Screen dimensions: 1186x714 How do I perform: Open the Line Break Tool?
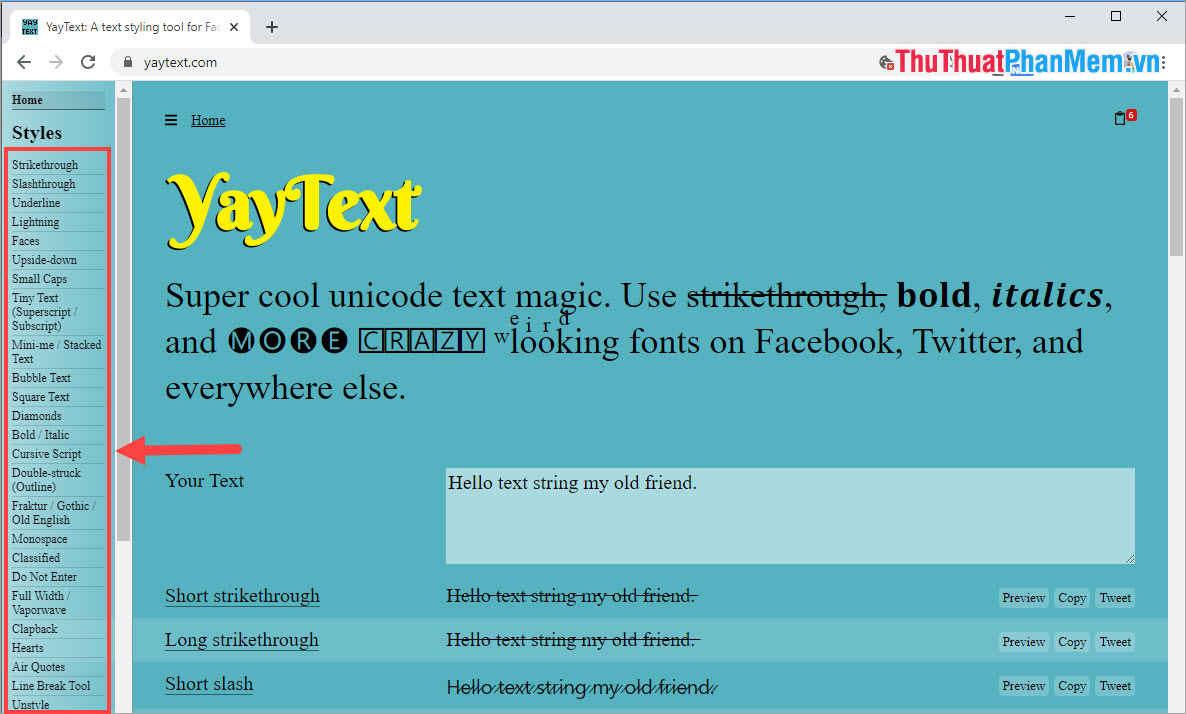tap(51, 685)
